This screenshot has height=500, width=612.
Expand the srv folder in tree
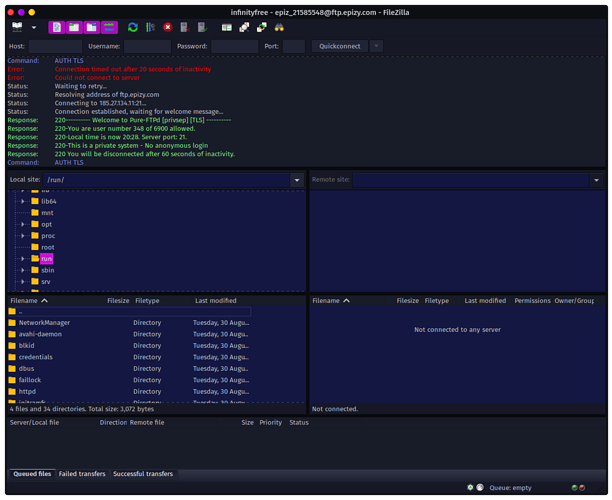pyautogui.click(x=23, y=281)
